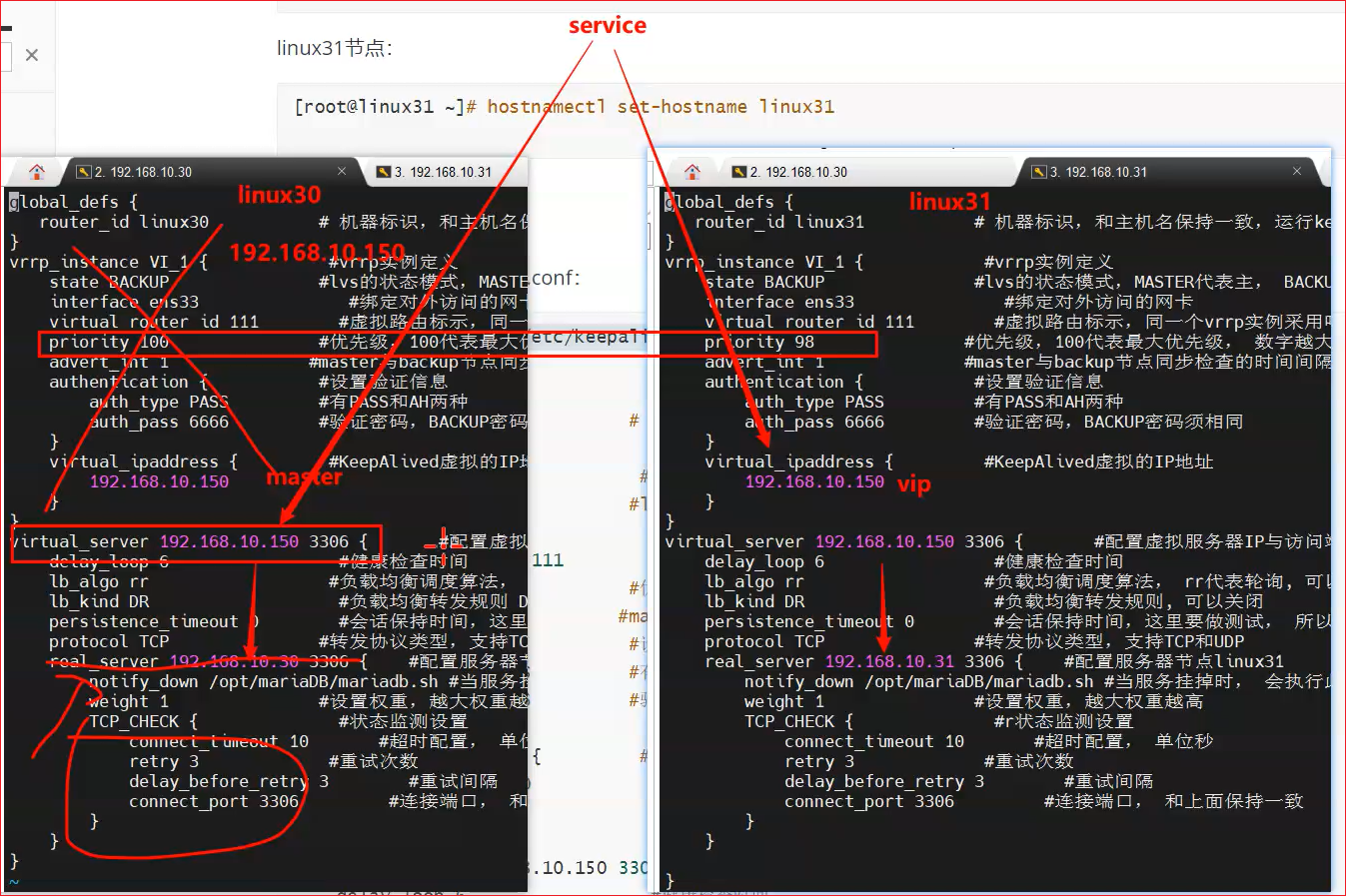
Task: Click 'virtual_server 192.168.10.150 3306' in right terminal
Action: pyautogui.click(x=834, y=541)
